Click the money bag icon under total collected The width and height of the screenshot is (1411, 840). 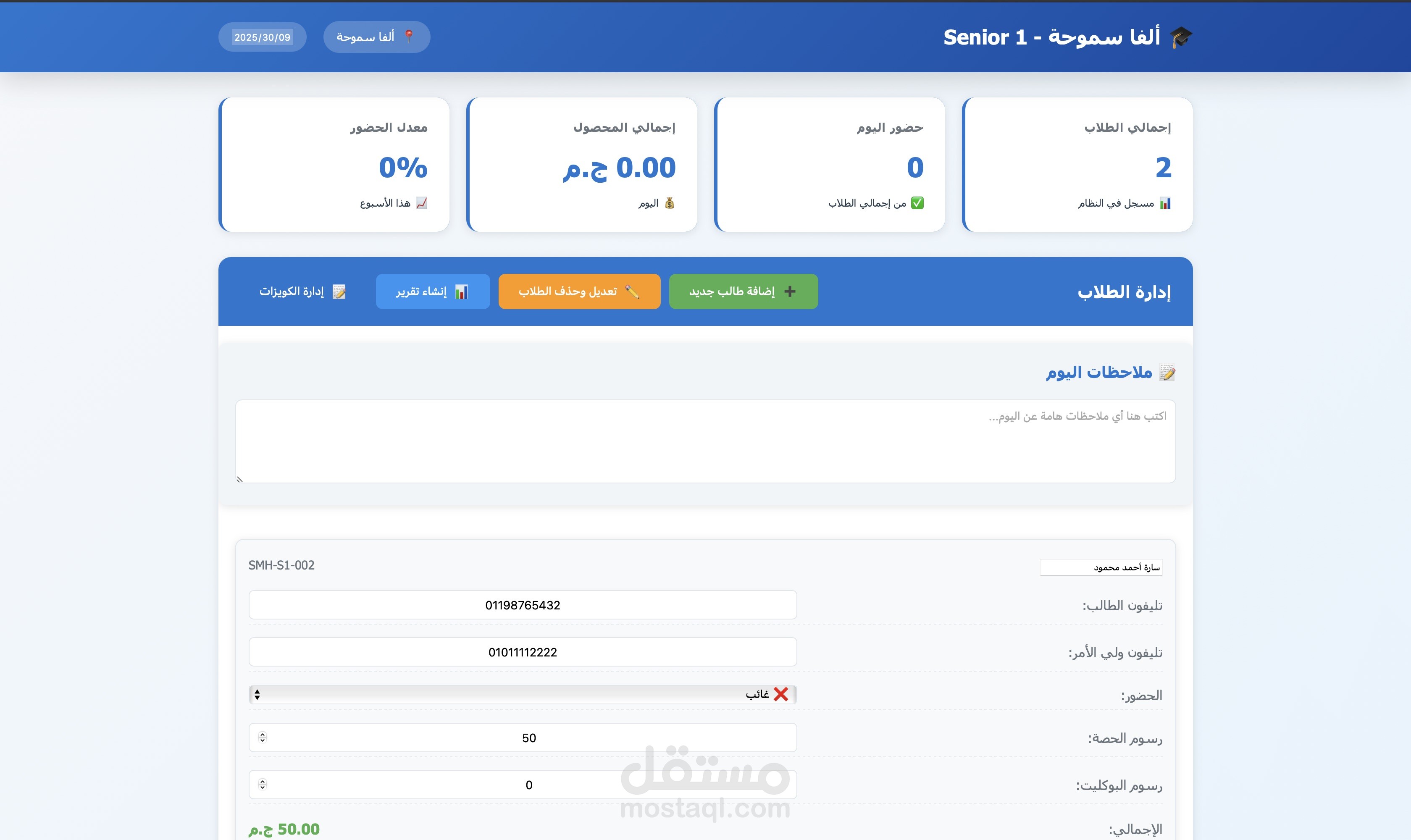(669, 203)
